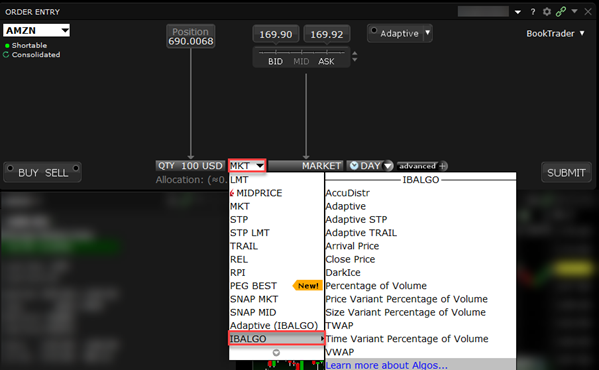This screenshot has height=370, width=599.
Task: Expand advanced options plus icon
Action: coord(442,166)
